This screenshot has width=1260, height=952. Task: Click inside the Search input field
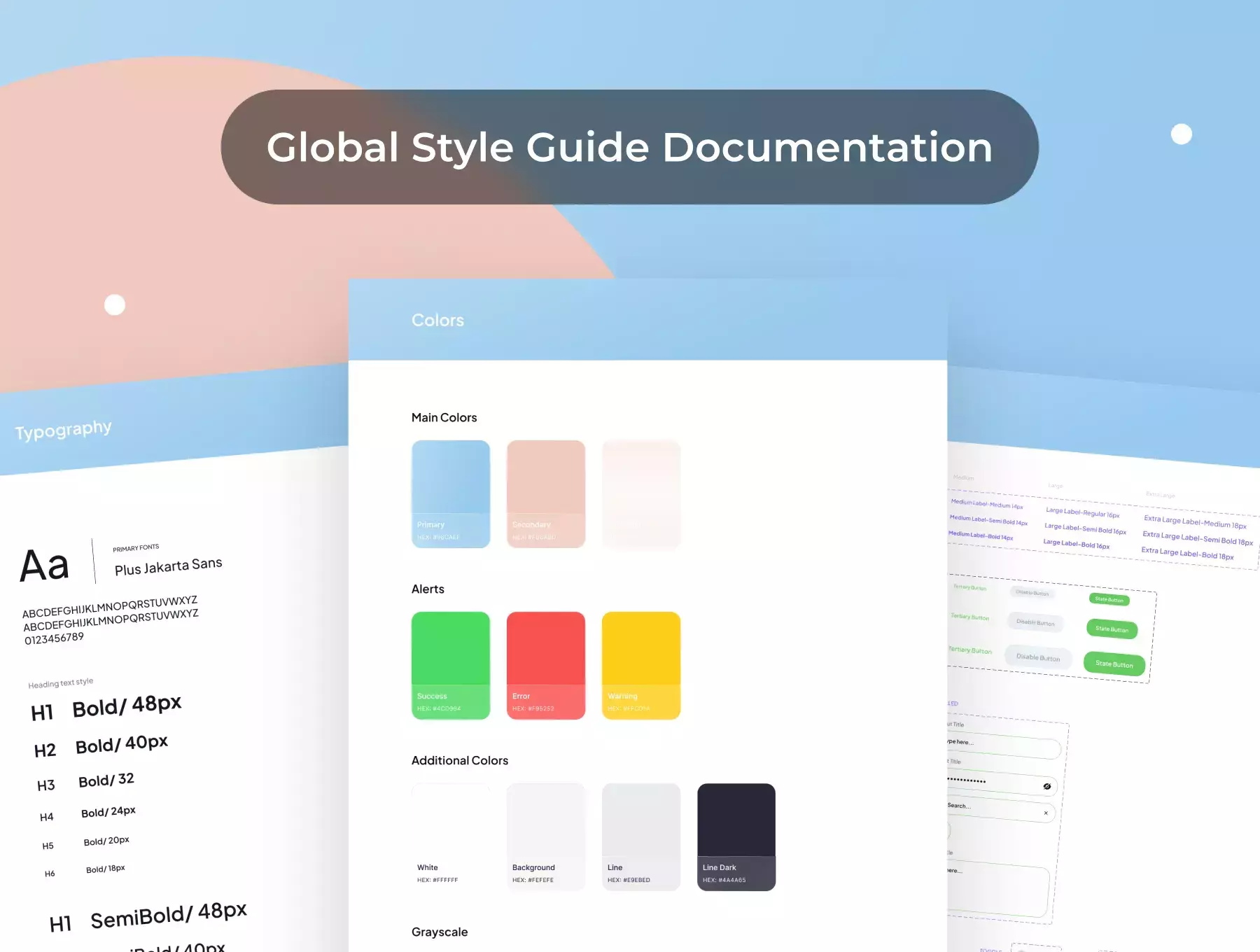pos(994,808)
